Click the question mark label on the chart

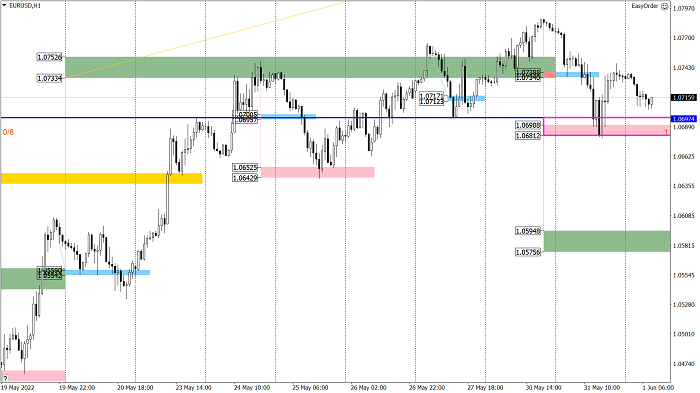(5, 378)
